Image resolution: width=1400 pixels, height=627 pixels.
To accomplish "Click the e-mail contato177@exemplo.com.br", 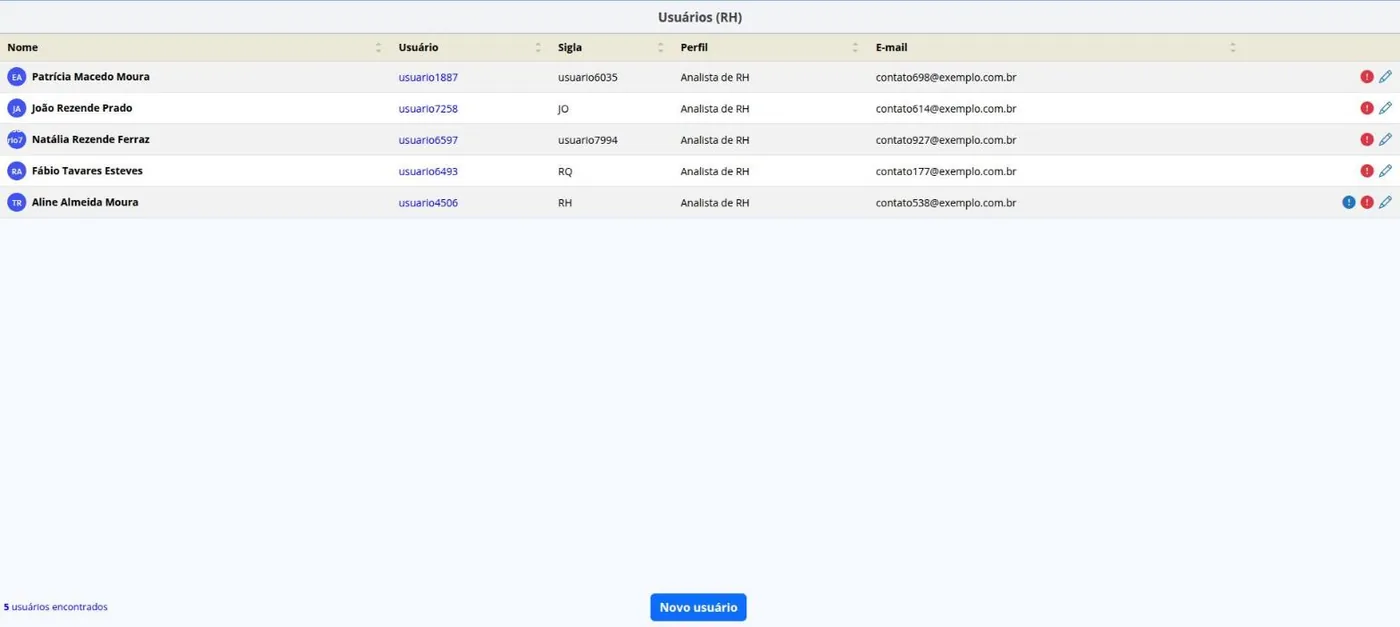I will point(946,171).
